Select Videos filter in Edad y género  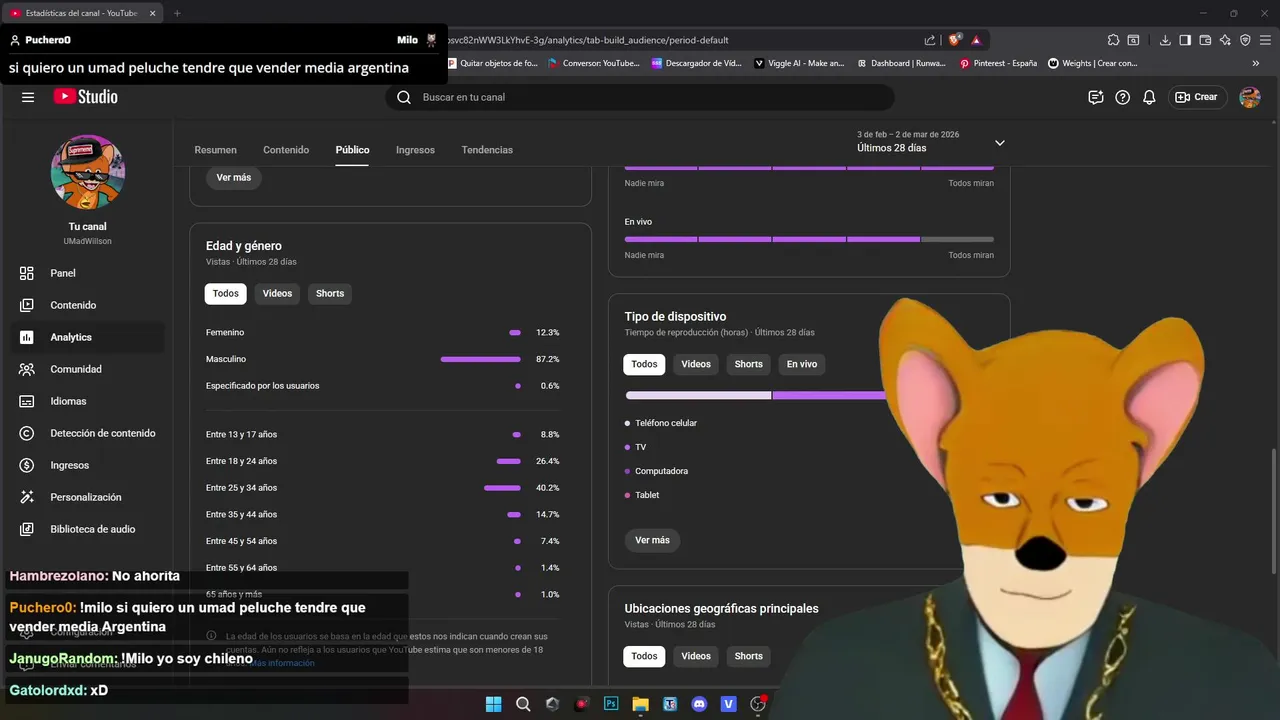tap(277, 293)
